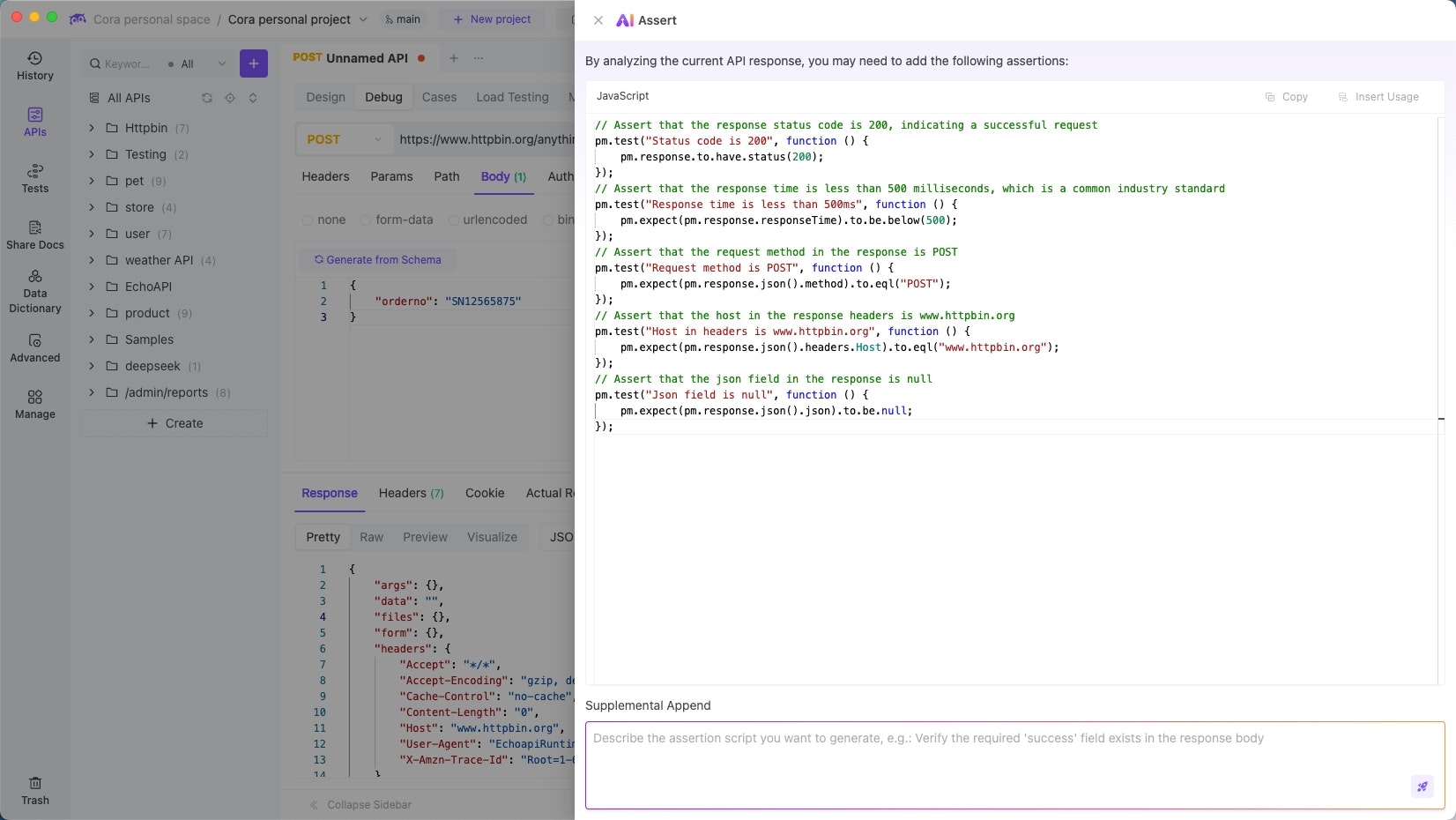Expand the weather API folder

[92, 260]
